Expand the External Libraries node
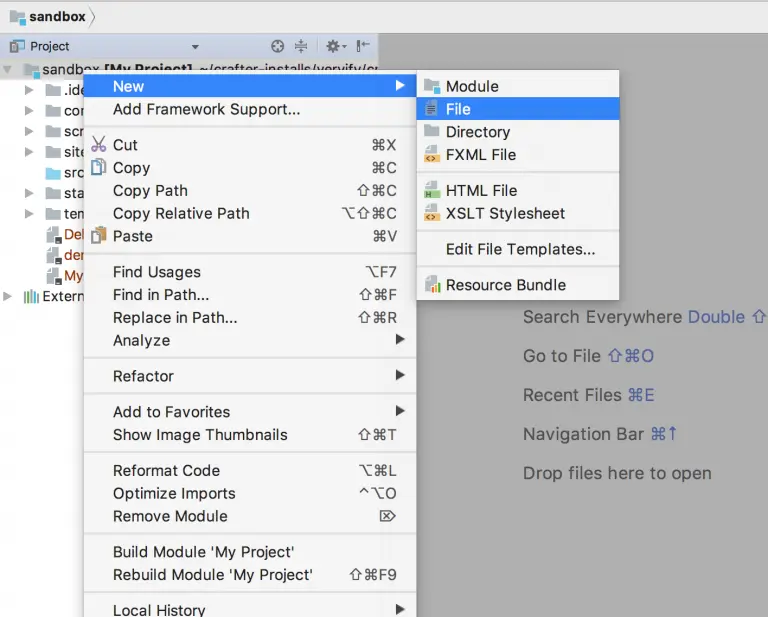The height and width of the screenshot is (617, 768). pos(9,296)
